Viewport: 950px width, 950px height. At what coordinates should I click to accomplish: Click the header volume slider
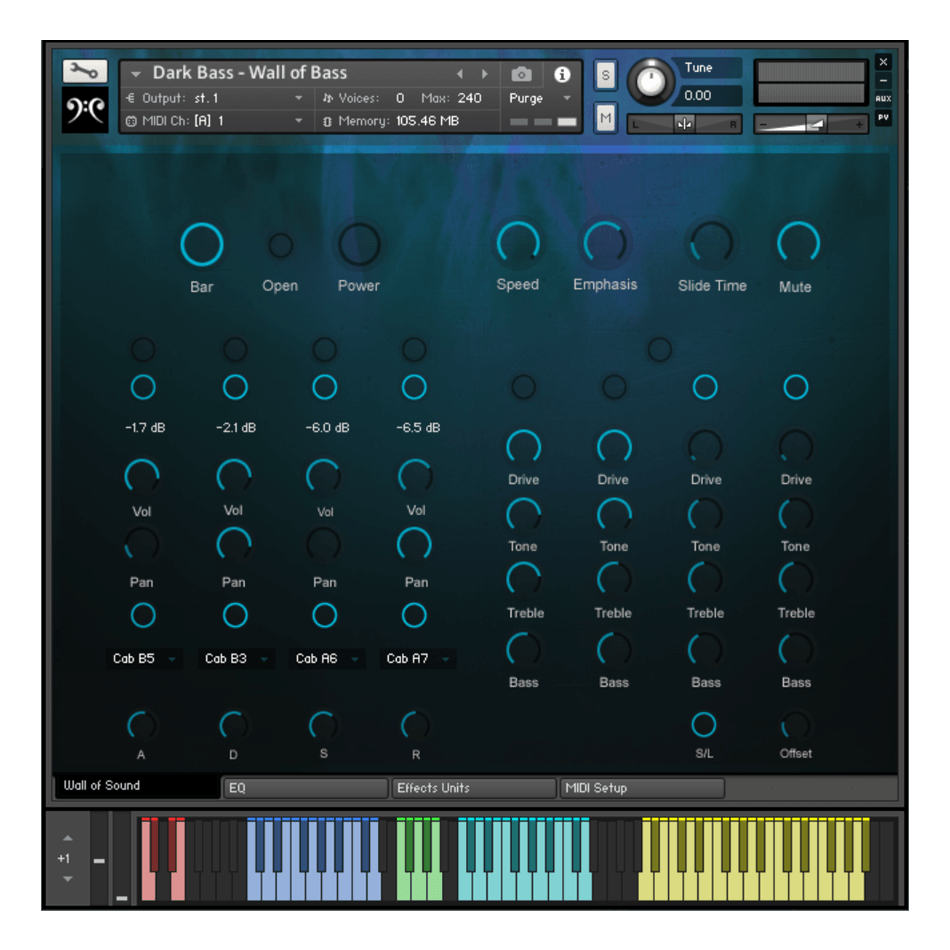811,124
